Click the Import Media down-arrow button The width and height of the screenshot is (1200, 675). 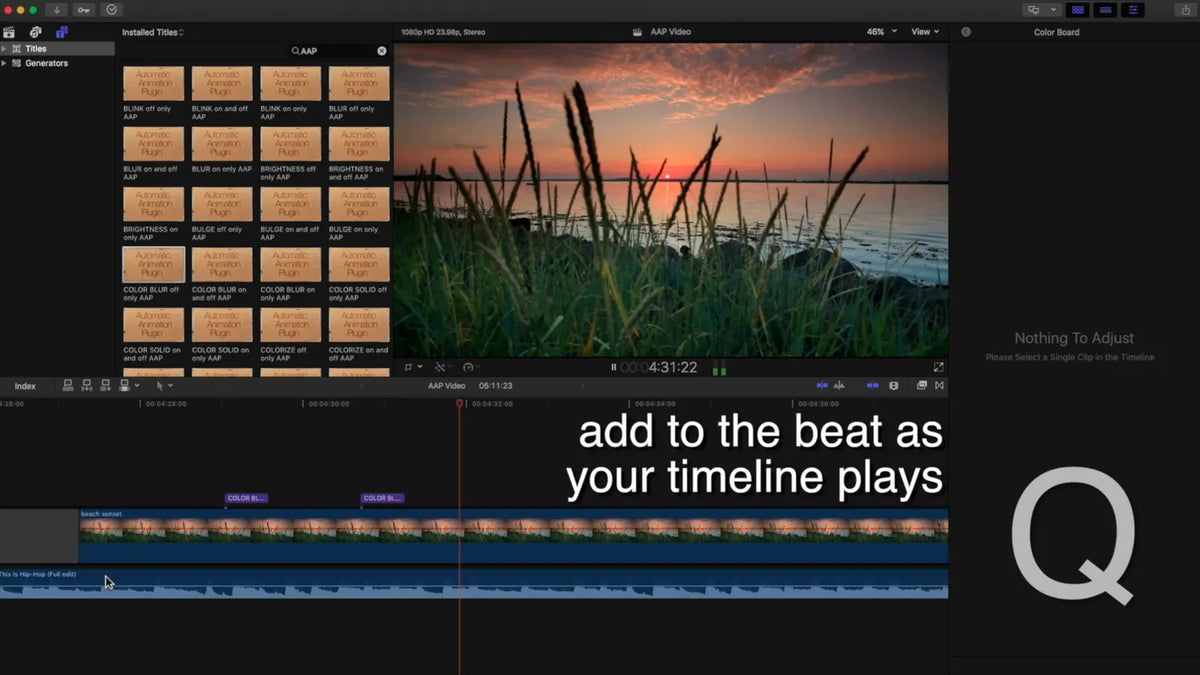(57, 9)
